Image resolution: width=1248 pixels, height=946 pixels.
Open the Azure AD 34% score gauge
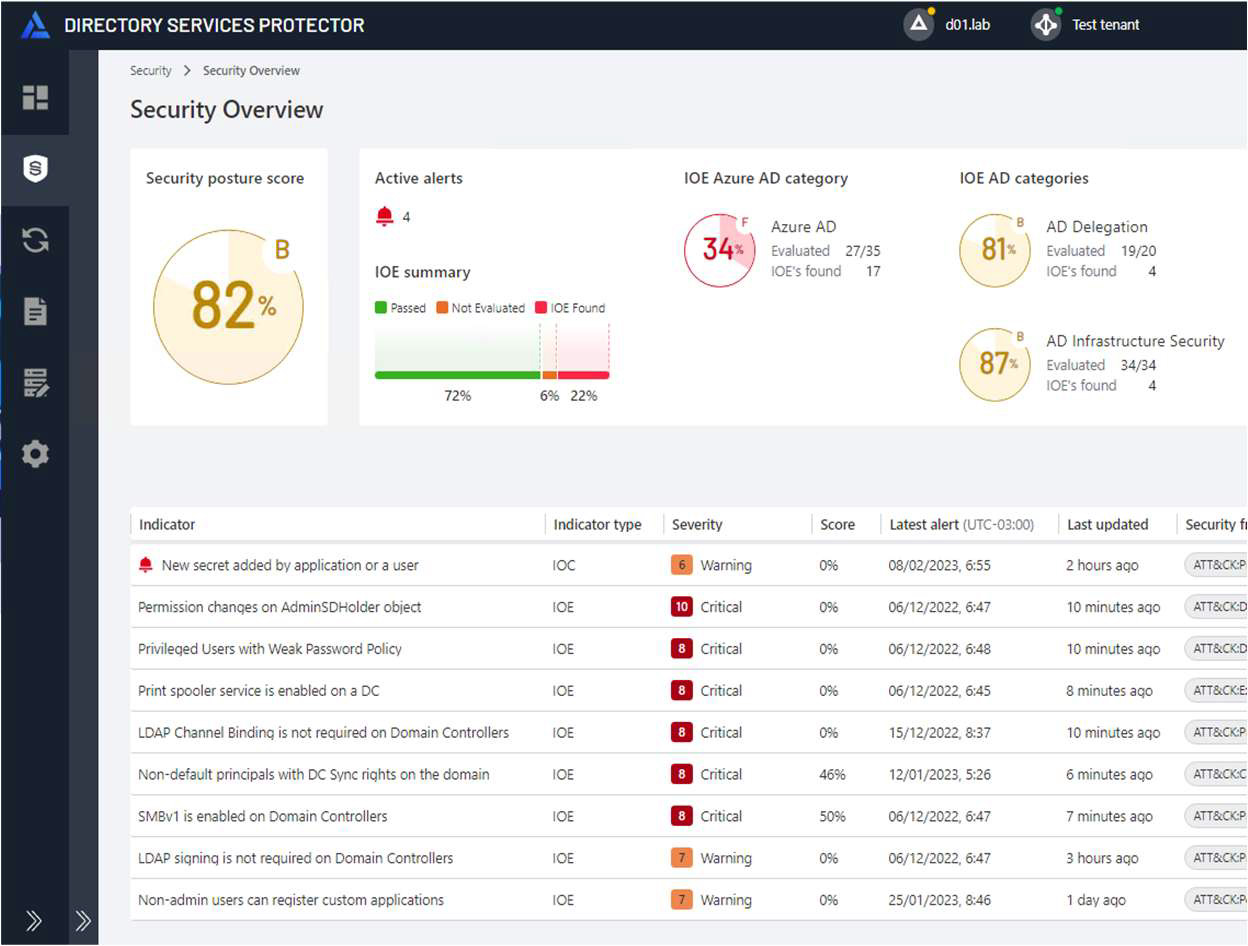point(719,250)
